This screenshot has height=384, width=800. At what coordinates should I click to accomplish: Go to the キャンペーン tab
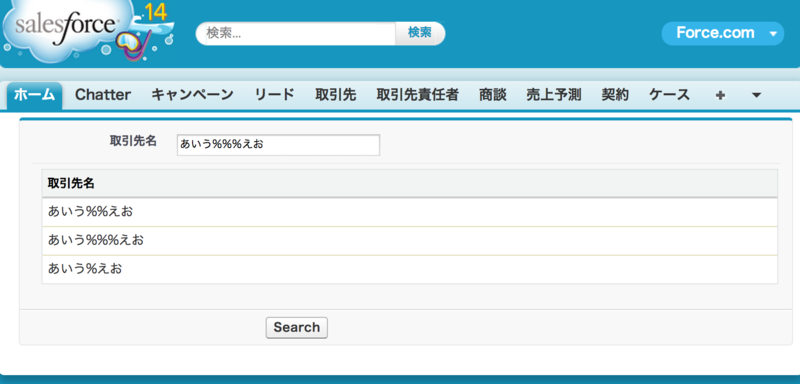[192, 95]
